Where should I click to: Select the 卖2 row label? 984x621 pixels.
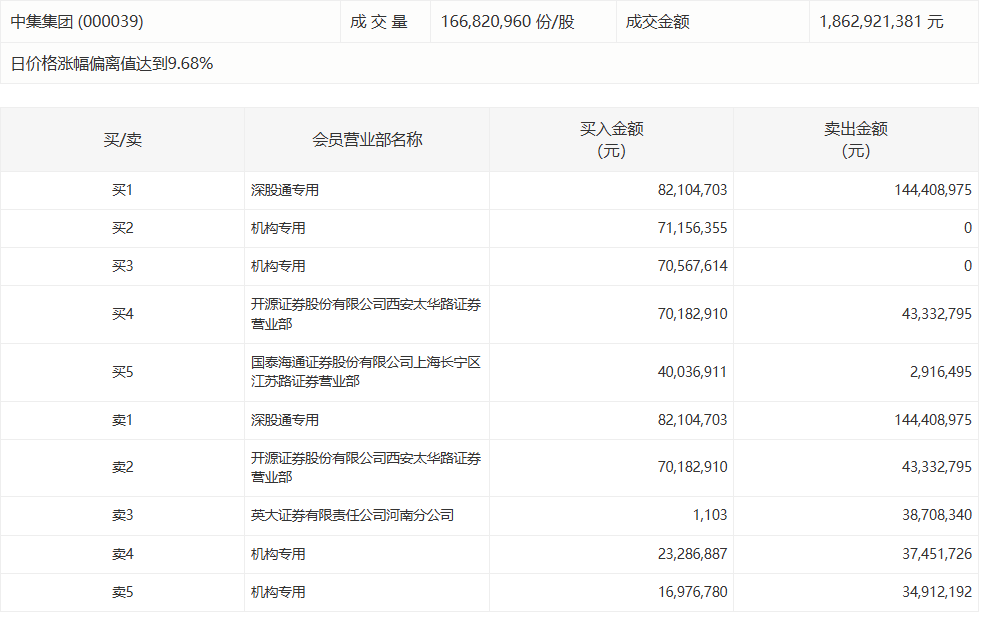click(122, 467)
